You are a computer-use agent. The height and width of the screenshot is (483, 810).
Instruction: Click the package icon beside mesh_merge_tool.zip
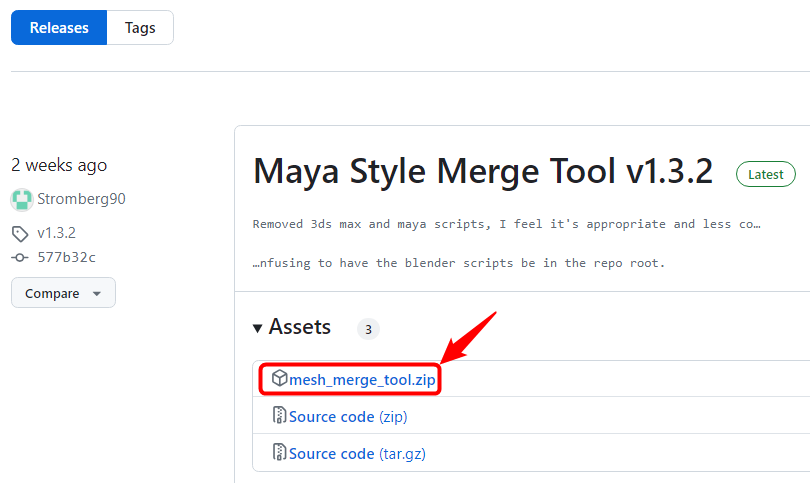279,378
